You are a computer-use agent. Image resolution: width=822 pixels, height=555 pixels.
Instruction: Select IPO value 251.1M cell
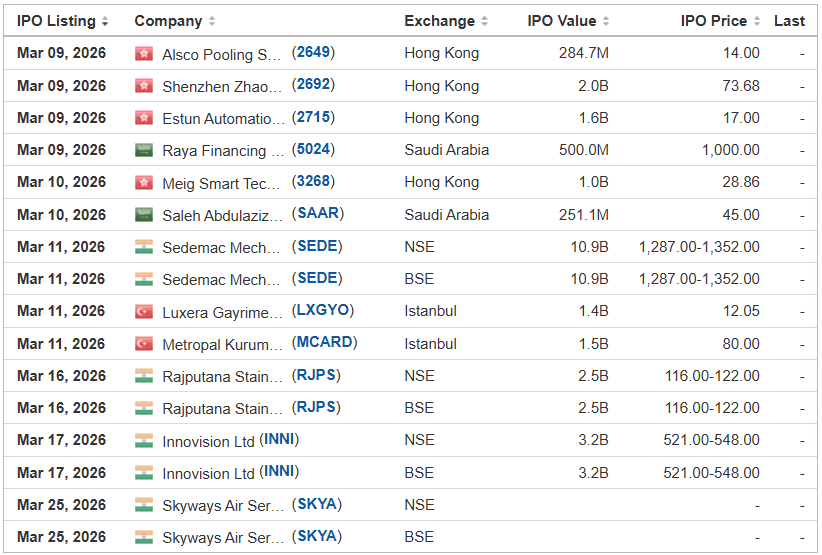(x=583, y=215)
